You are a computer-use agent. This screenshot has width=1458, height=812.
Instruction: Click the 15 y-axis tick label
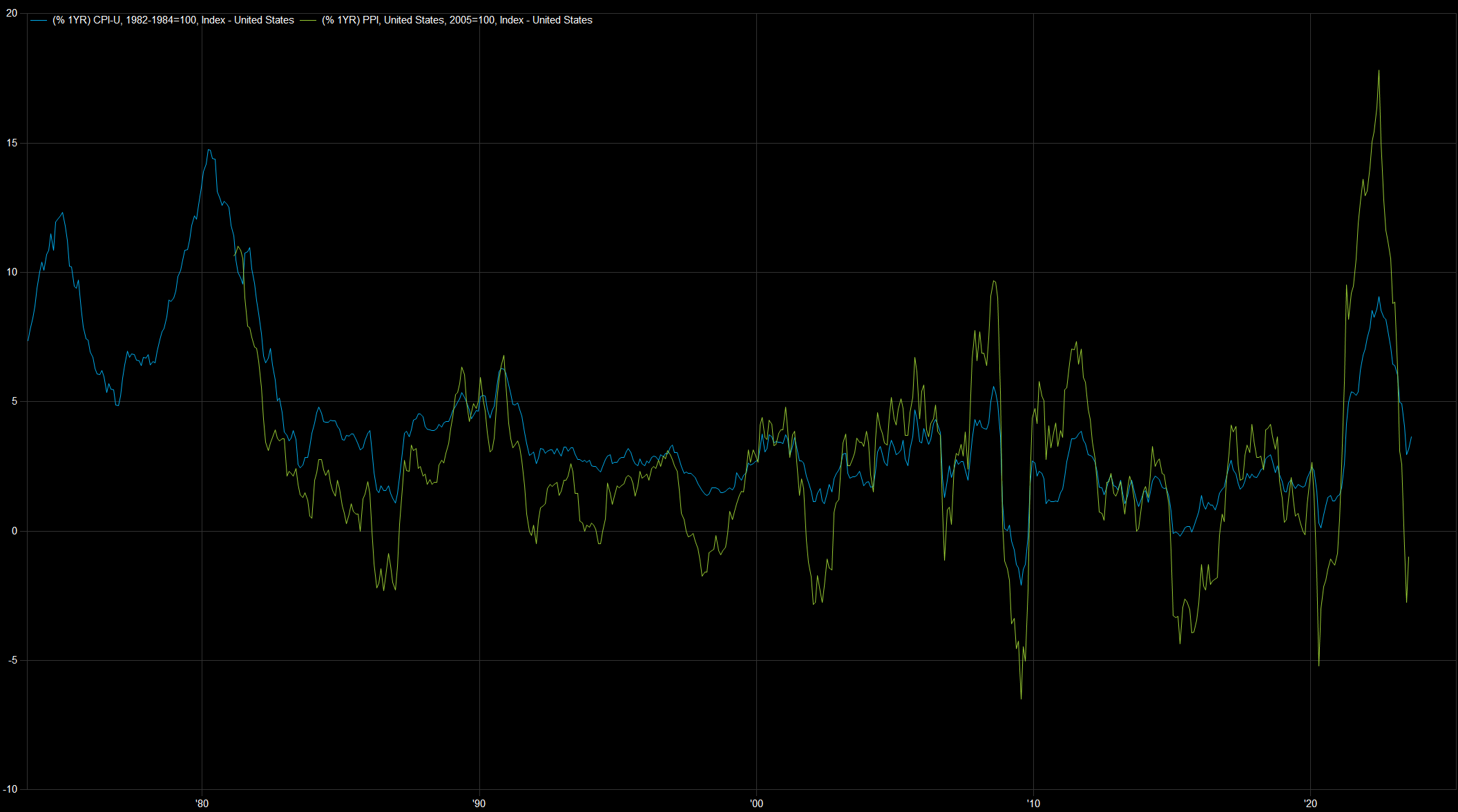pyautogui.click(x=12, y=143)
